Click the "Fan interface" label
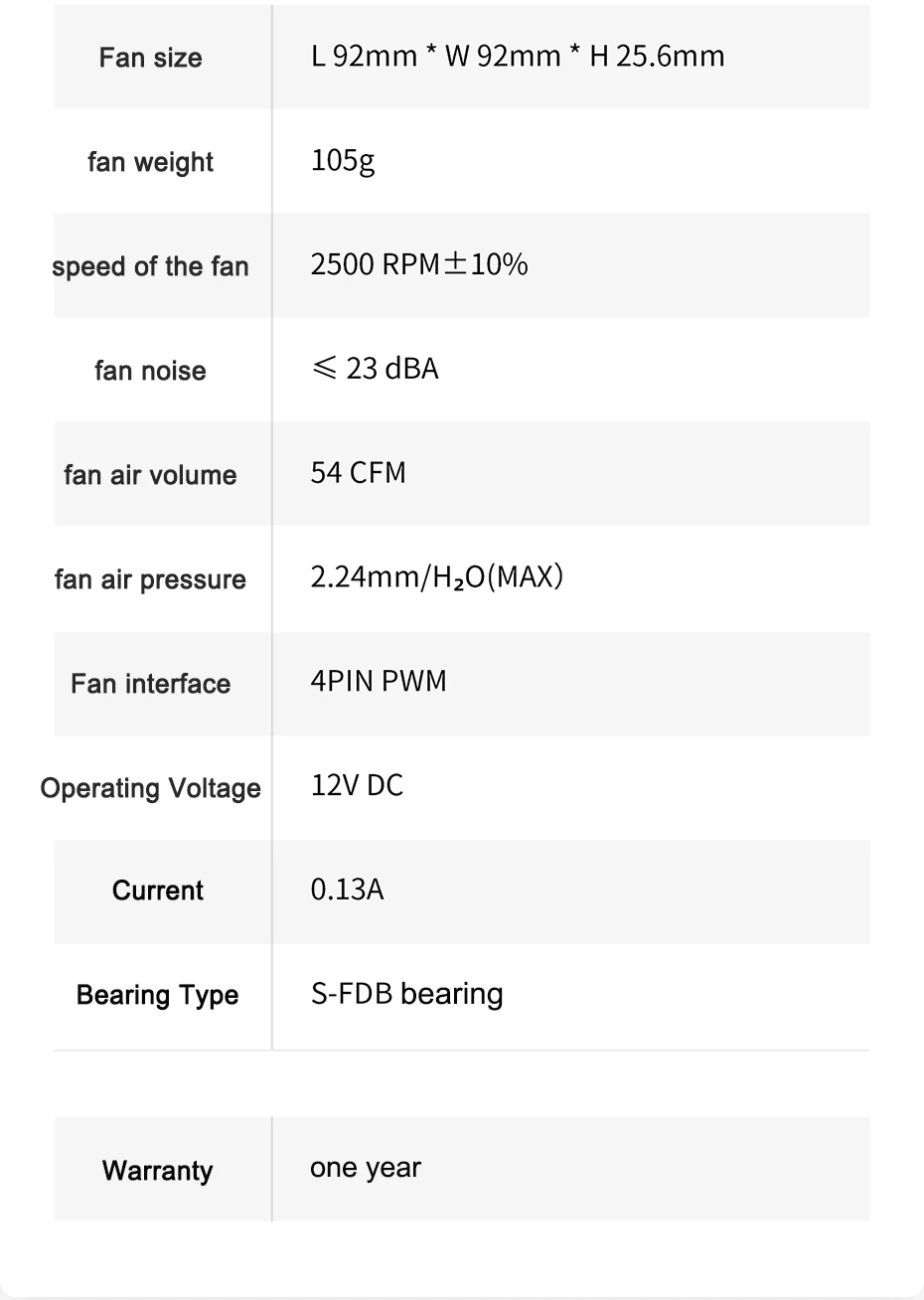 150,684
